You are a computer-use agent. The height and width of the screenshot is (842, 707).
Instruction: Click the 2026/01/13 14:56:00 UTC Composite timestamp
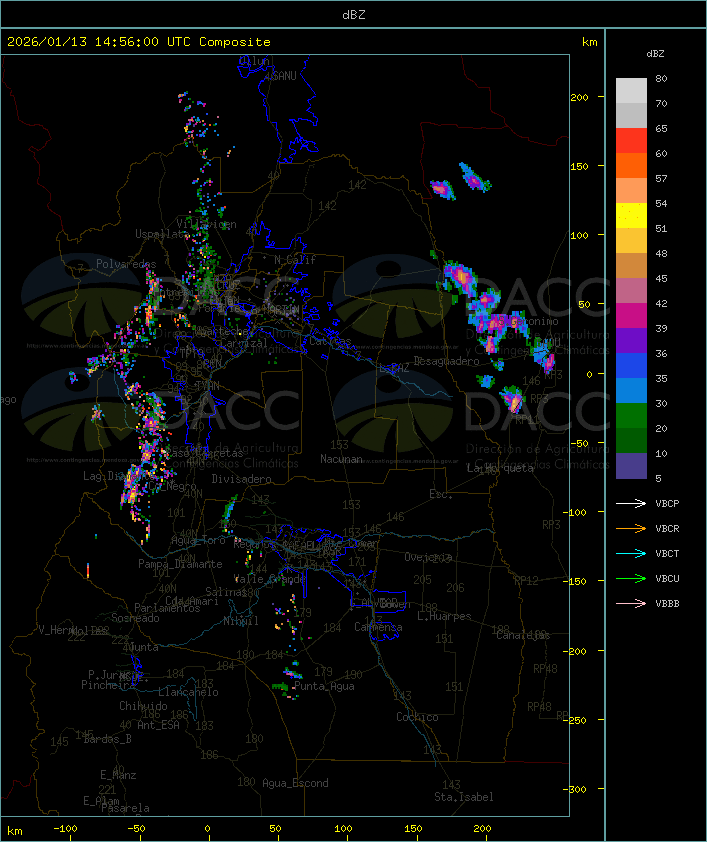point(139,41)
